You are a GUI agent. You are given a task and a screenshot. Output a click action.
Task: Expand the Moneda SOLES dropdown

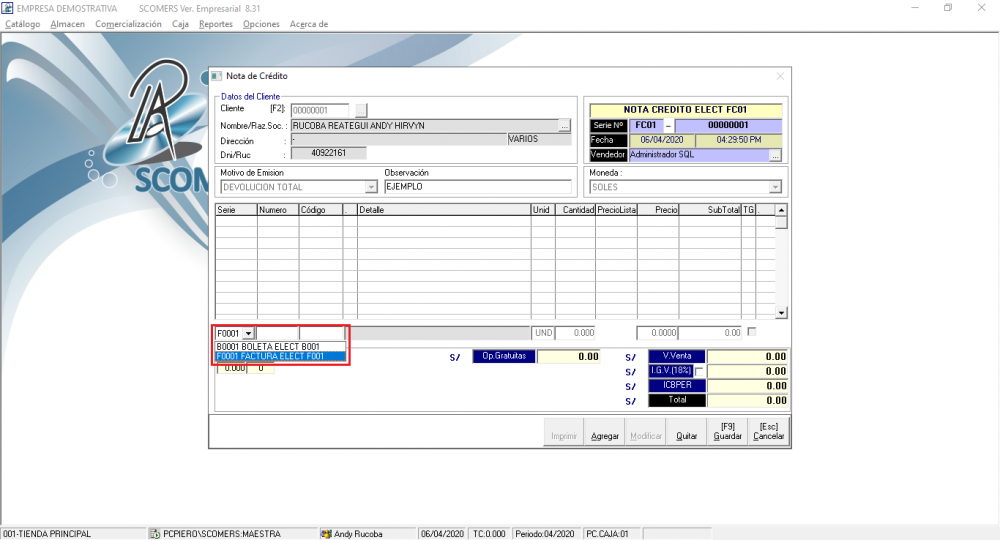tap(775, 187)
